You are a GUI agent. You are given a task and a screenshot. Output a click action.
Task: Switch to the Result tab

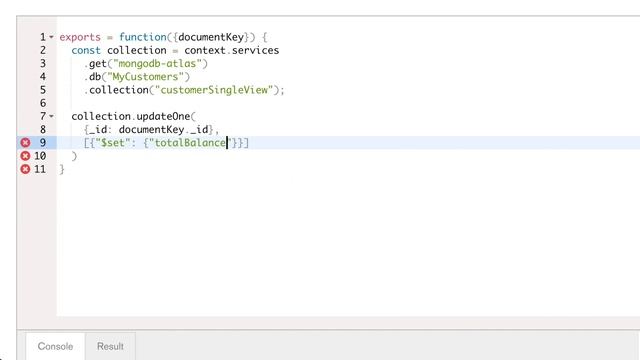pyautogui.click(x=110, y=346)
